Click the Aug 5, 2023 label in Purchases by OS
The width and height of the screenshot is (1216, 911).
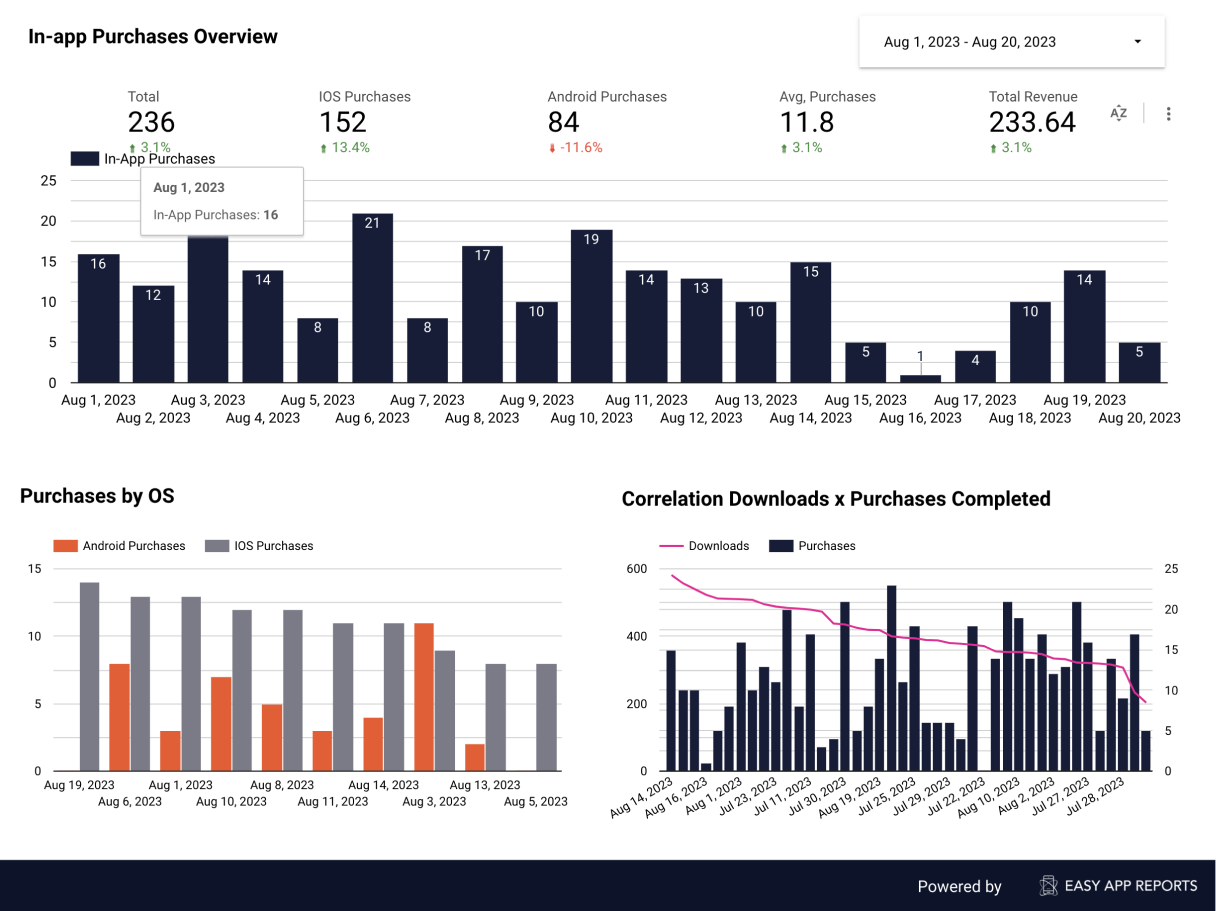pyautogui.click(x=535, y=801)
